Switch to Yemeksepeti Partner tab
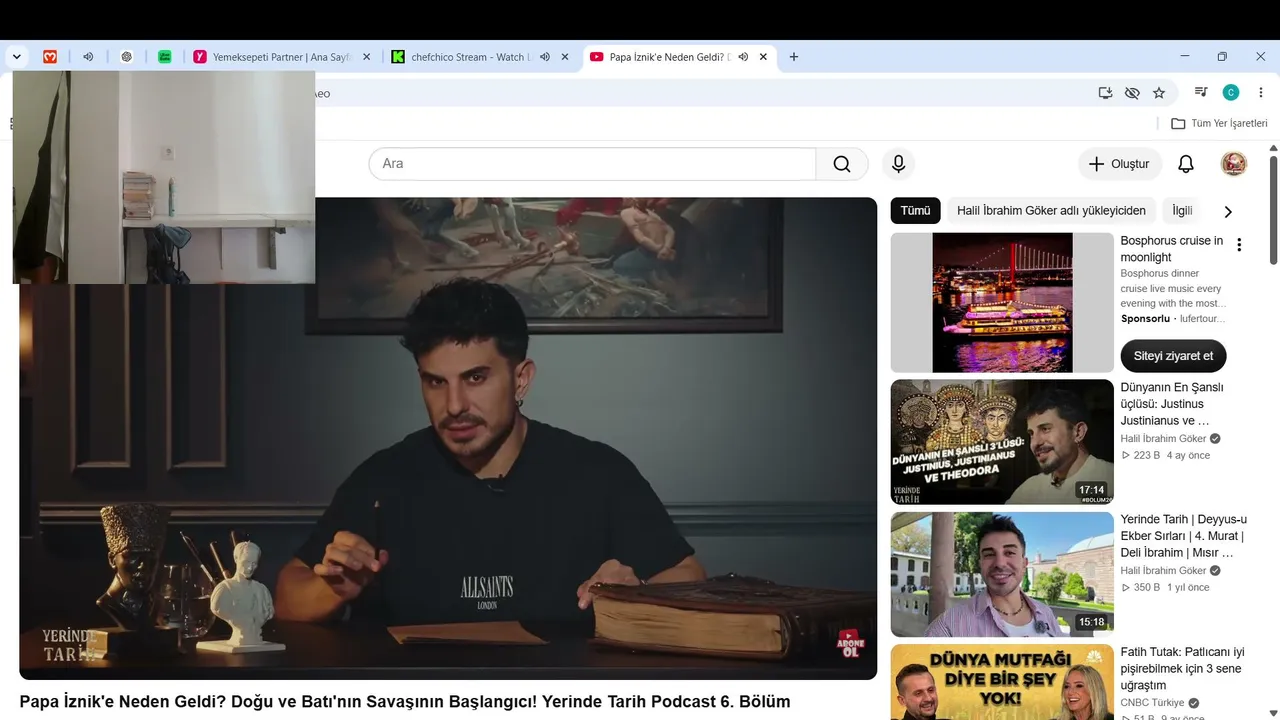Viewport: 1280px width, 720px height. click(281, 57)
